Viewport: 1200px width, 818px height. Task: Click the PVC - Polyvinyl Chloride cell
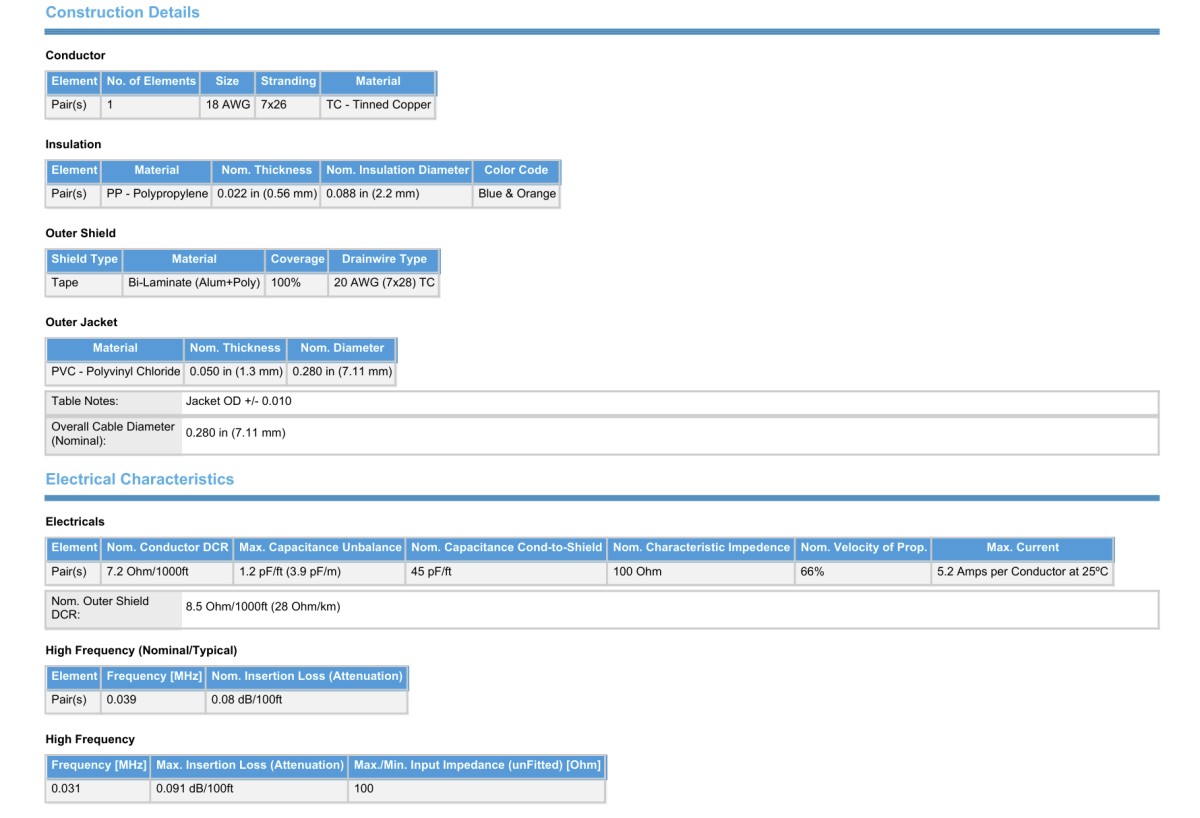pos(115,372)
